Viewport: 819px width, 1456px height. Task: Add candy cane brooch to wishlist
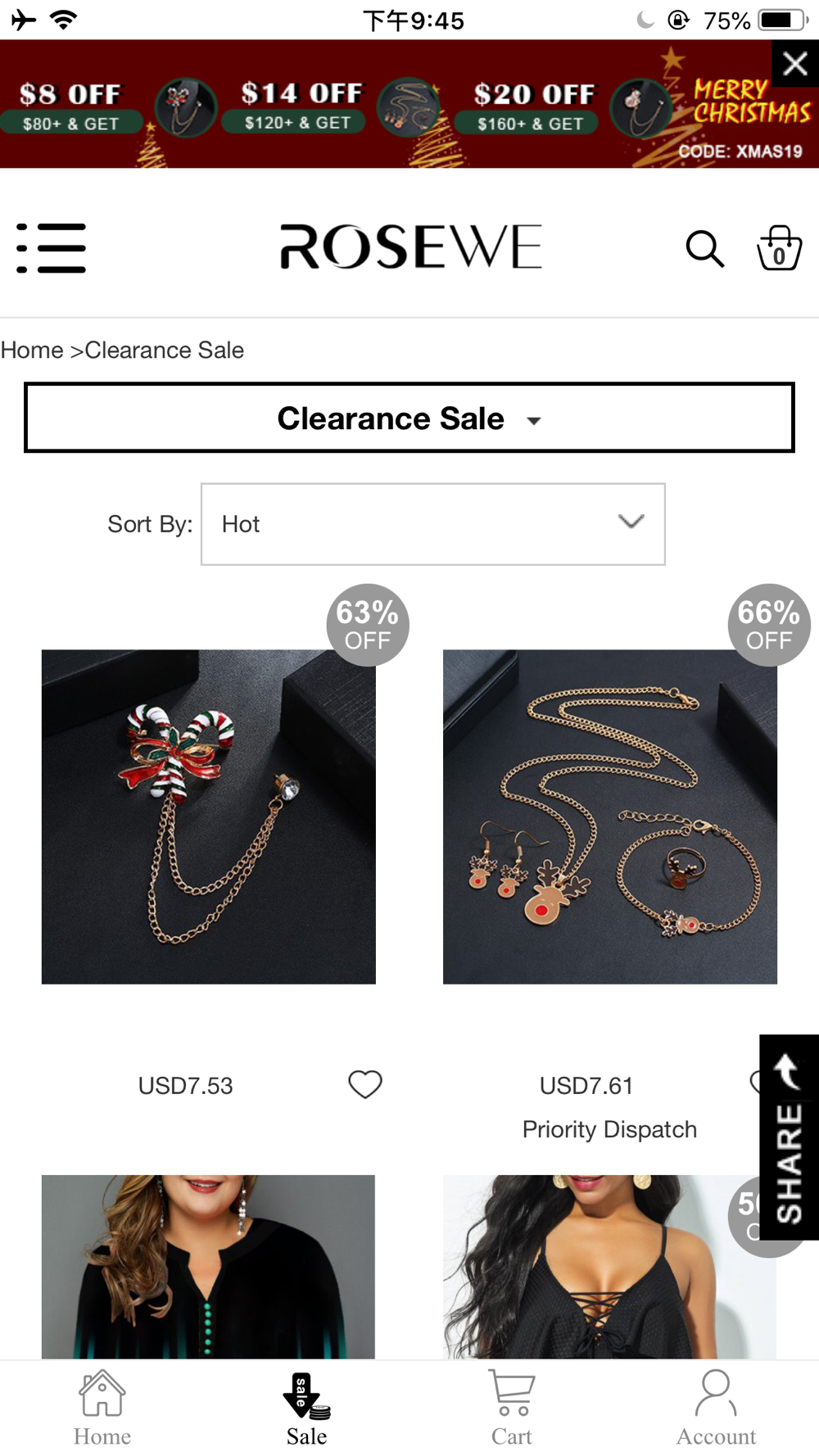(365, 1084)
